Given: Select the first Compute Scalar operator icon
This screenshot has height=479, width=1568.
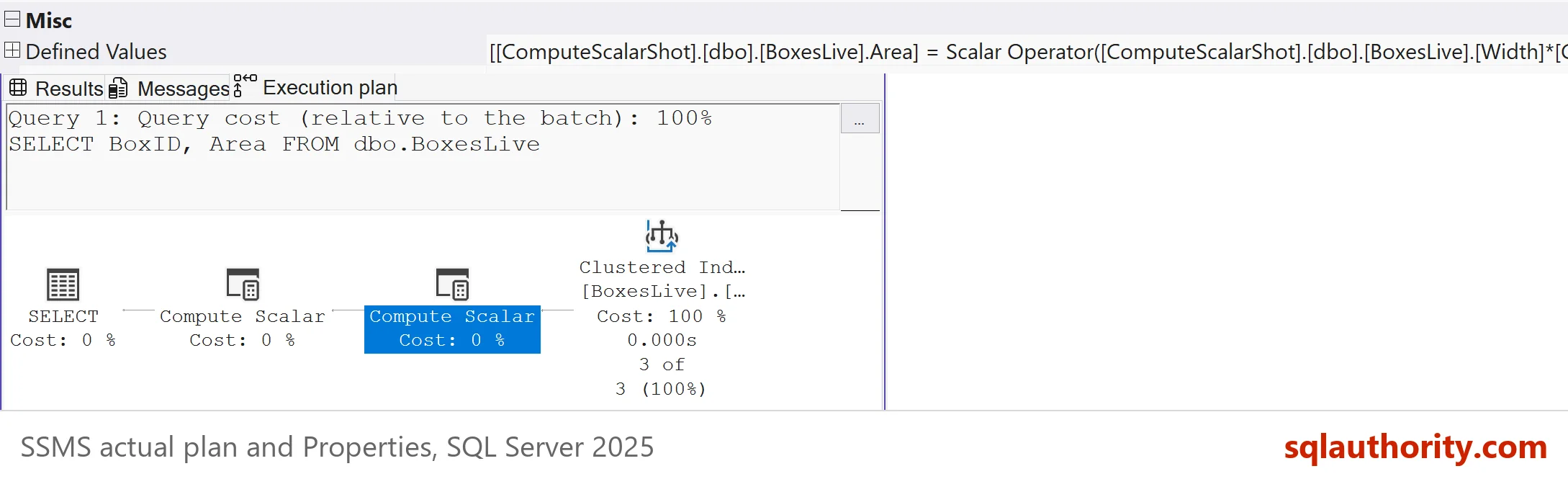Looking at the screenshot, I should pyautogui.click(x=243, y=285).
